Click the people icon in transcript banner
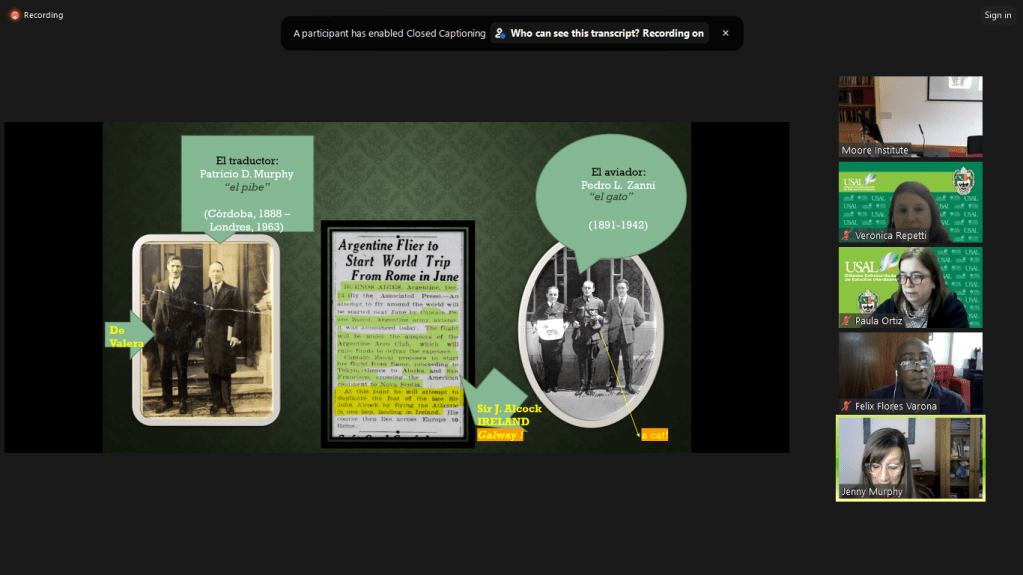Viewport: 1023px width, 575px height. coord(500,33)
